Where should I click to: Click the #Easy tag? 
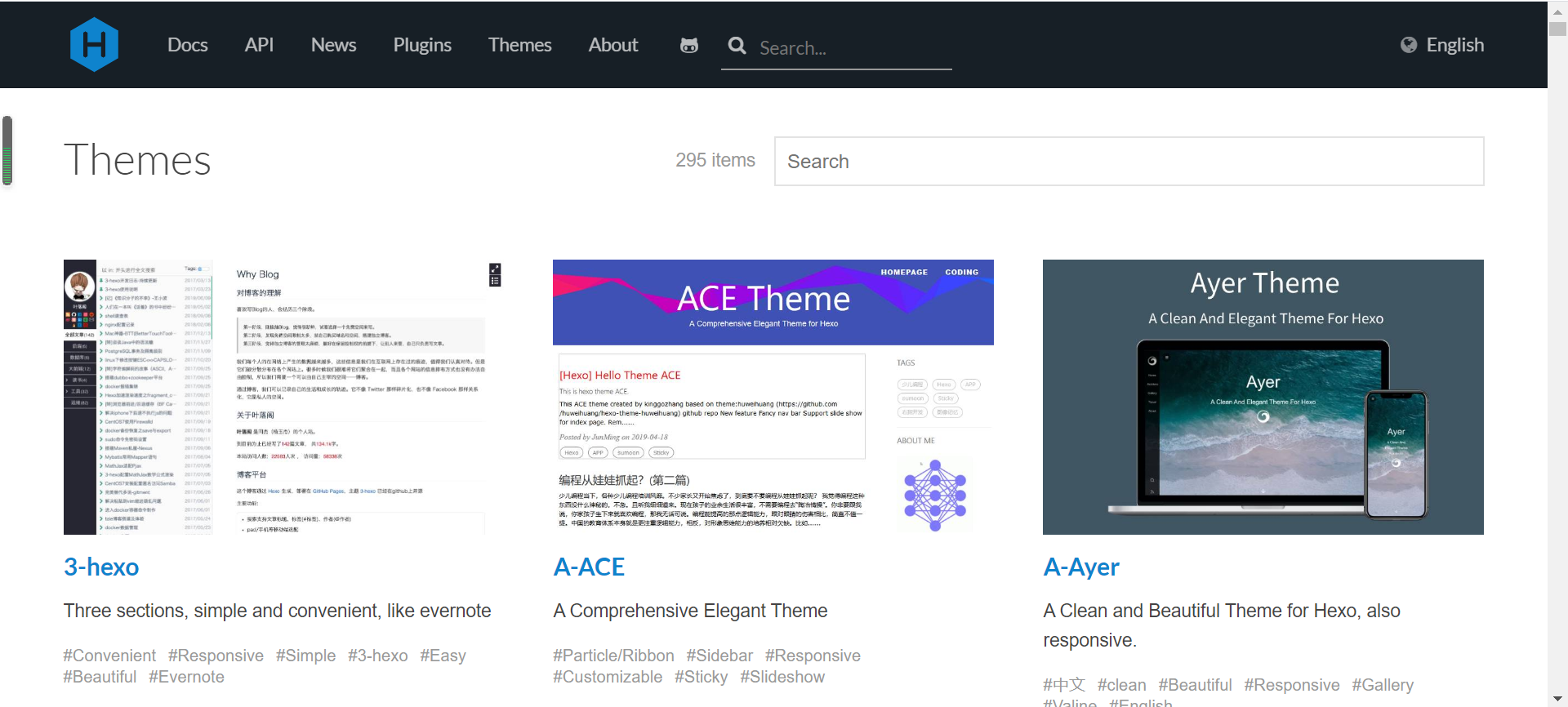click(443, 656)
